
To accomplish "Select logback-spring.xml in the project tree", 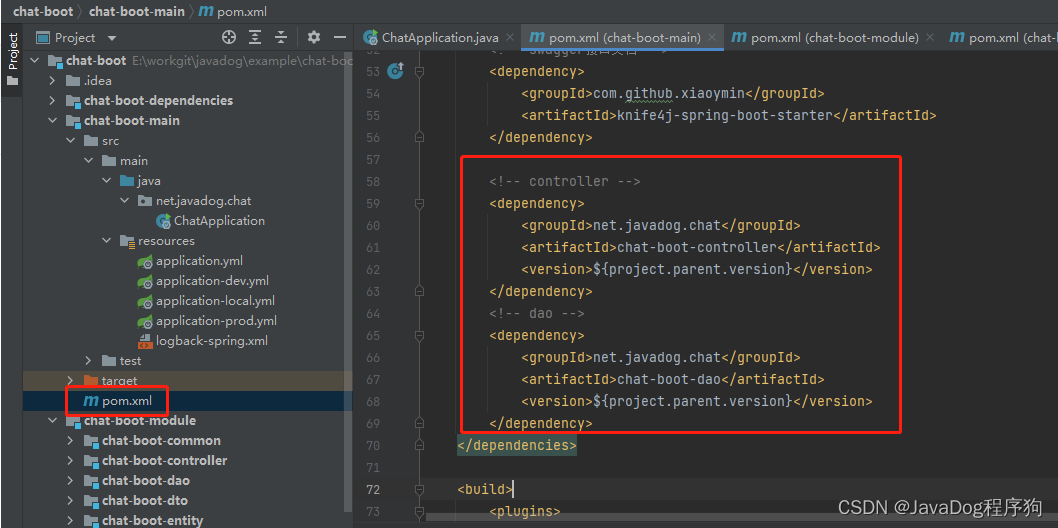I will [211, 341].
